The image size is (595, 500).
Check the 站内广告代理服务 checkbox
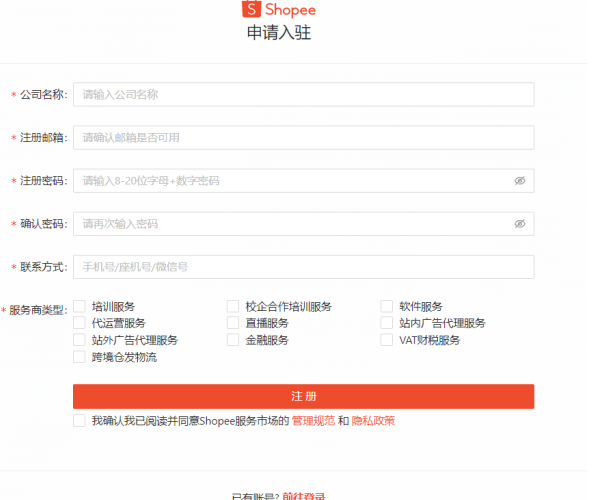(x=387, y=323)
